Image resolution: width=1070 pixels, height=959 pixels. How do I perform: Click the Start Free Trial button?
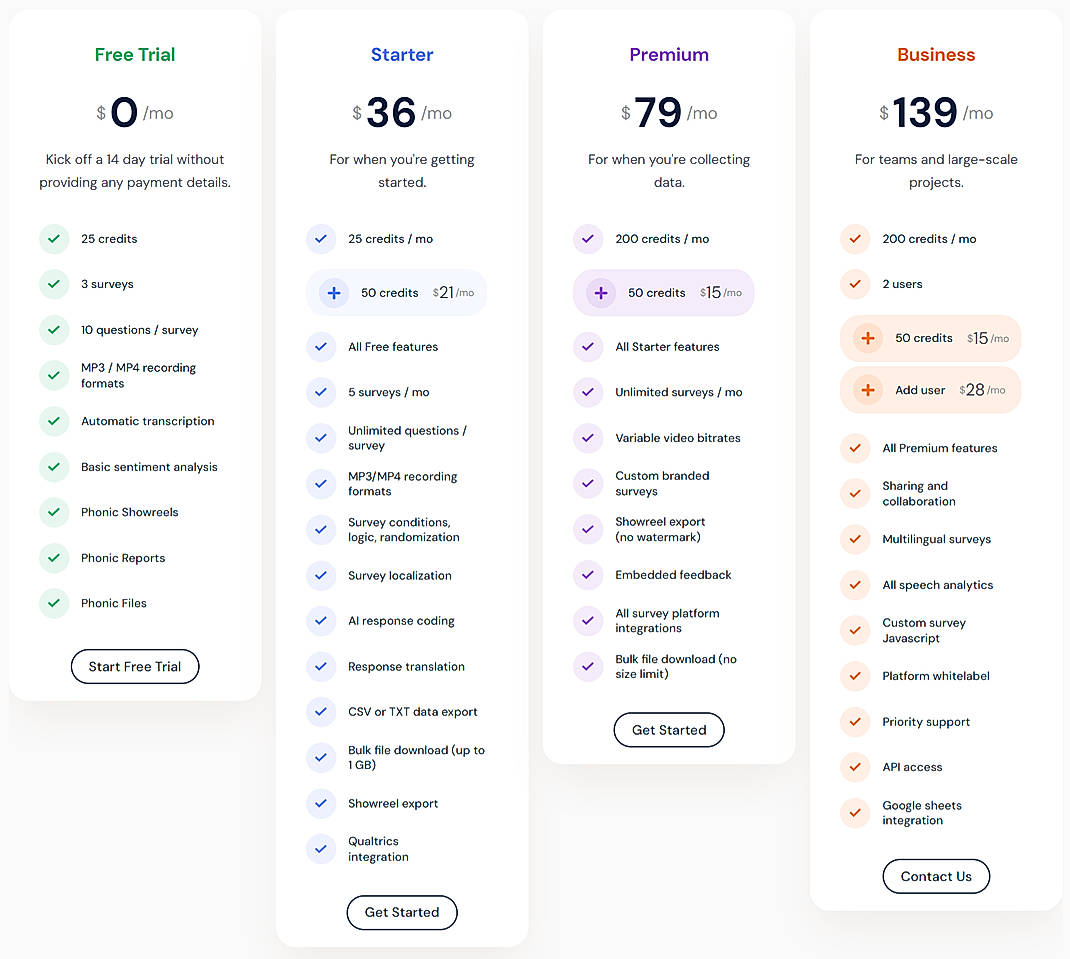click(x=135, y=666)
